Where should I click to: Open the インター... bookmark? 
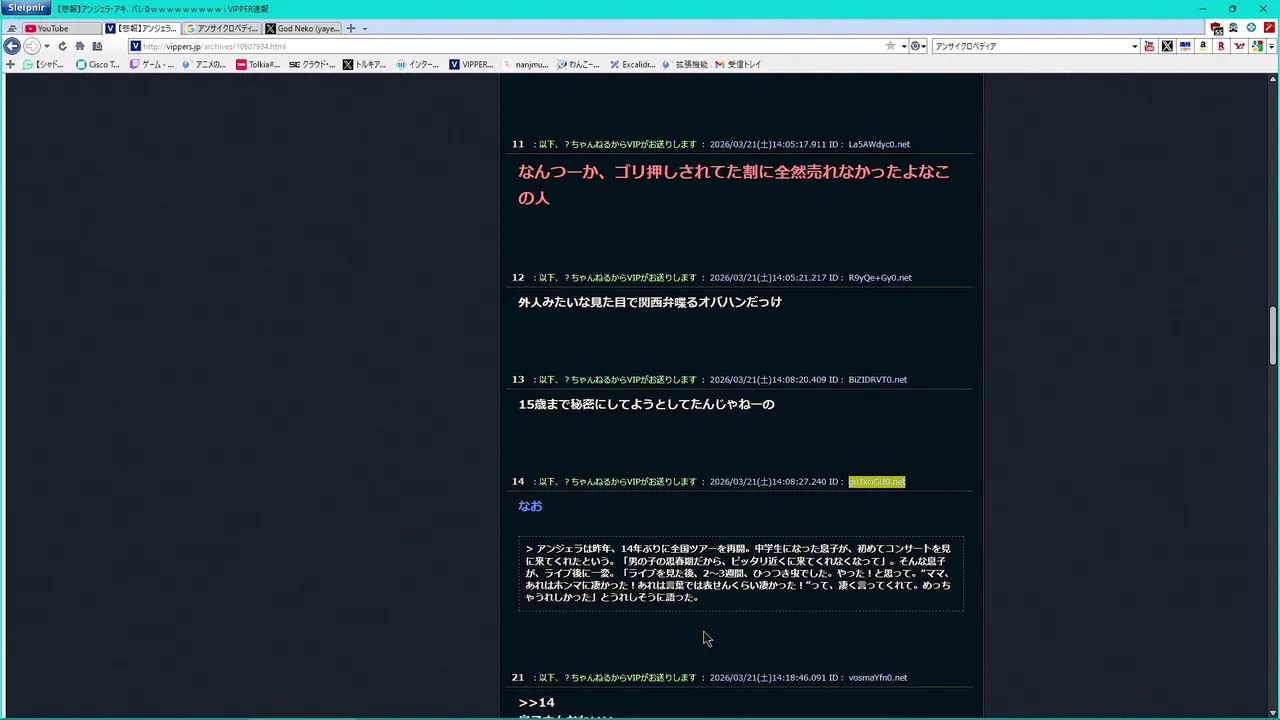pyautogui.click(x=417, y=64)
